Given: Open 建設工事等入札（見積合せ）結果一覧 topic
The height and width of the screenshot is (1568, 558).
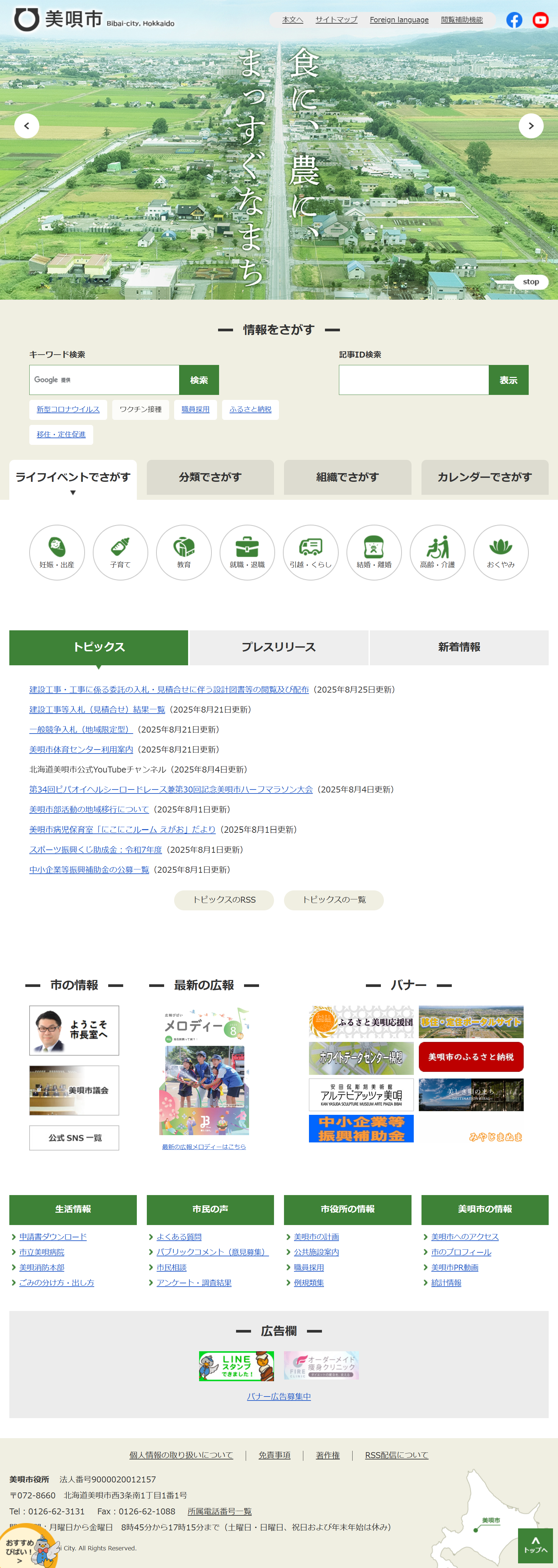Looking at the screenshot, I should [x=97, y=710].
